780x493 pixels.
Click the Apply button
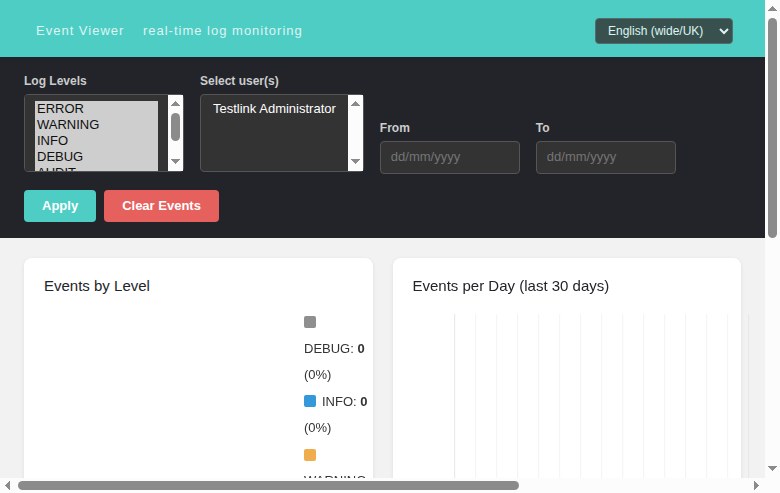click(x=60, y=206)
